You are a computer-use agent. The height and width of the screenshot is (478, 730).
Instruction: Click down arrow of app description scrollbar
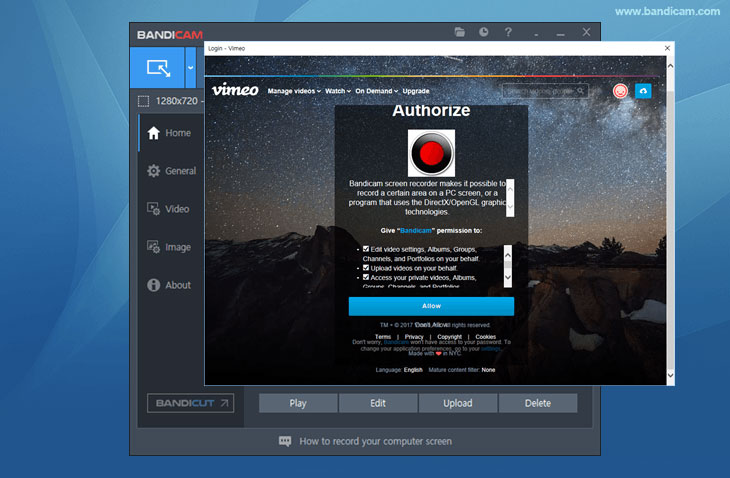(510, 207)
